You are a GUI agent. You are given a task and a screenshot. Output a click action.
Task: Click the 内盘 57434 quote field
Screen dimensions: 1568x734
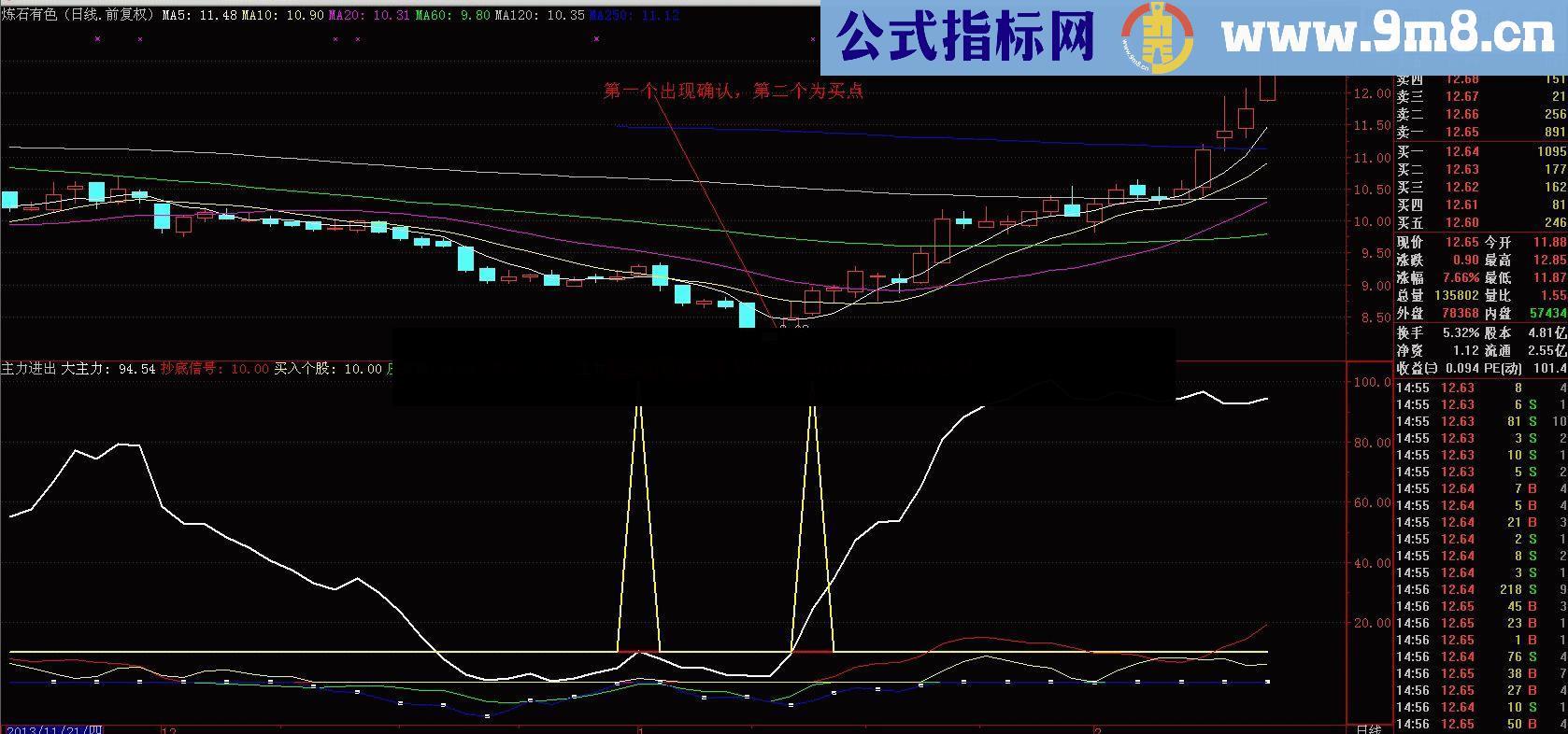pos(1526,313)
